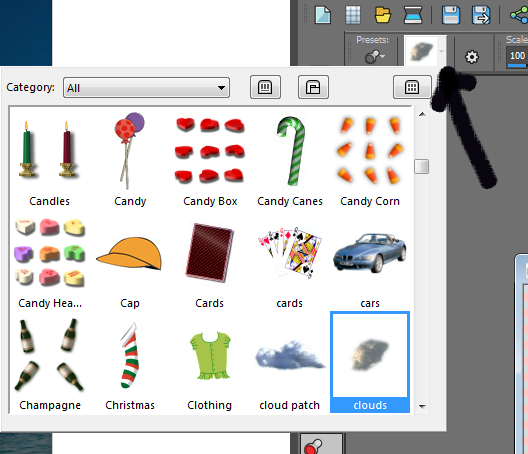Open the tube settings gear icon
The image size is (528, 454).
472,57
